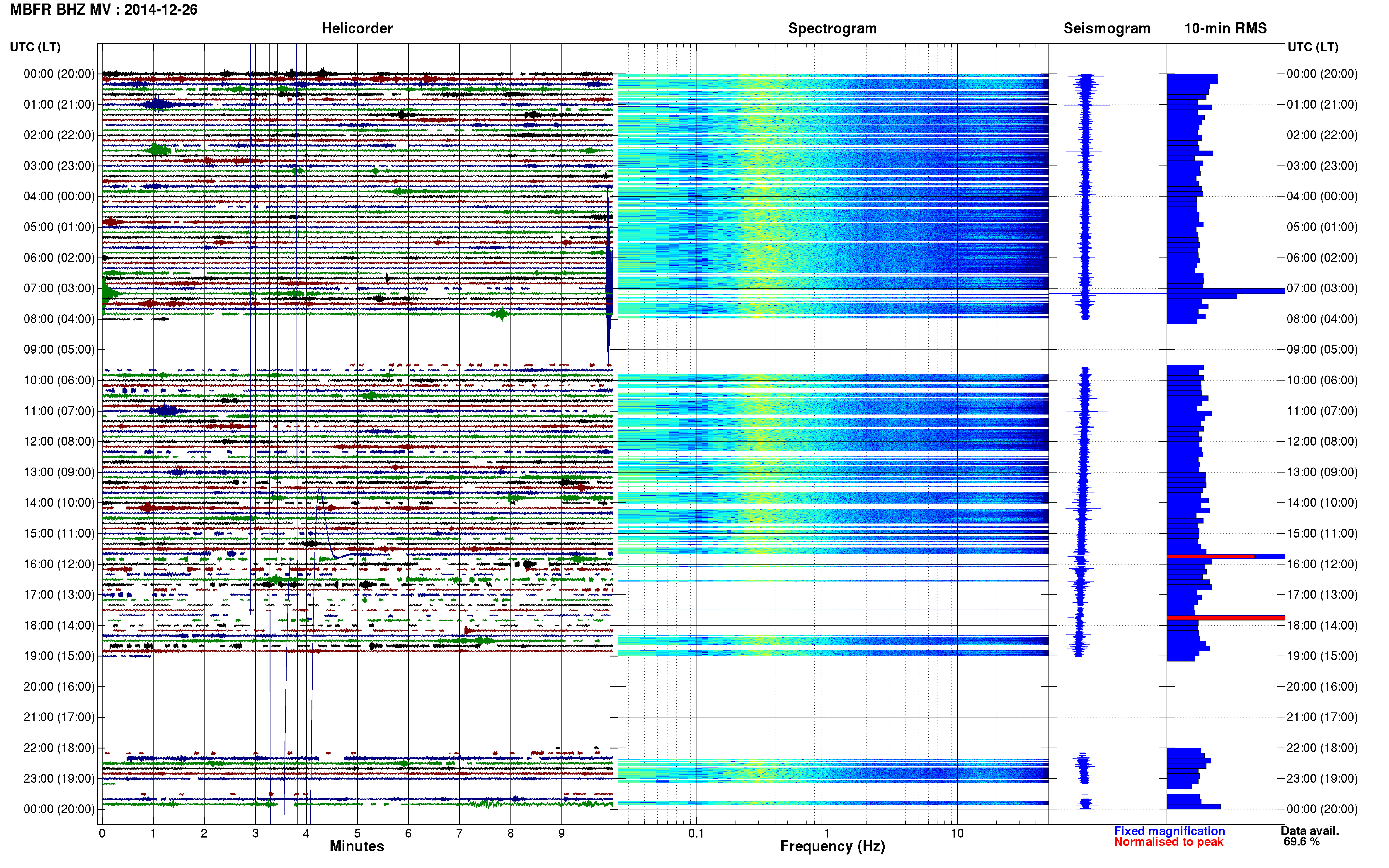Click the left-axis label '22:00 (18:00)'
The height and width of the screenshot is (868, 1389).
[x=59, y=748]
